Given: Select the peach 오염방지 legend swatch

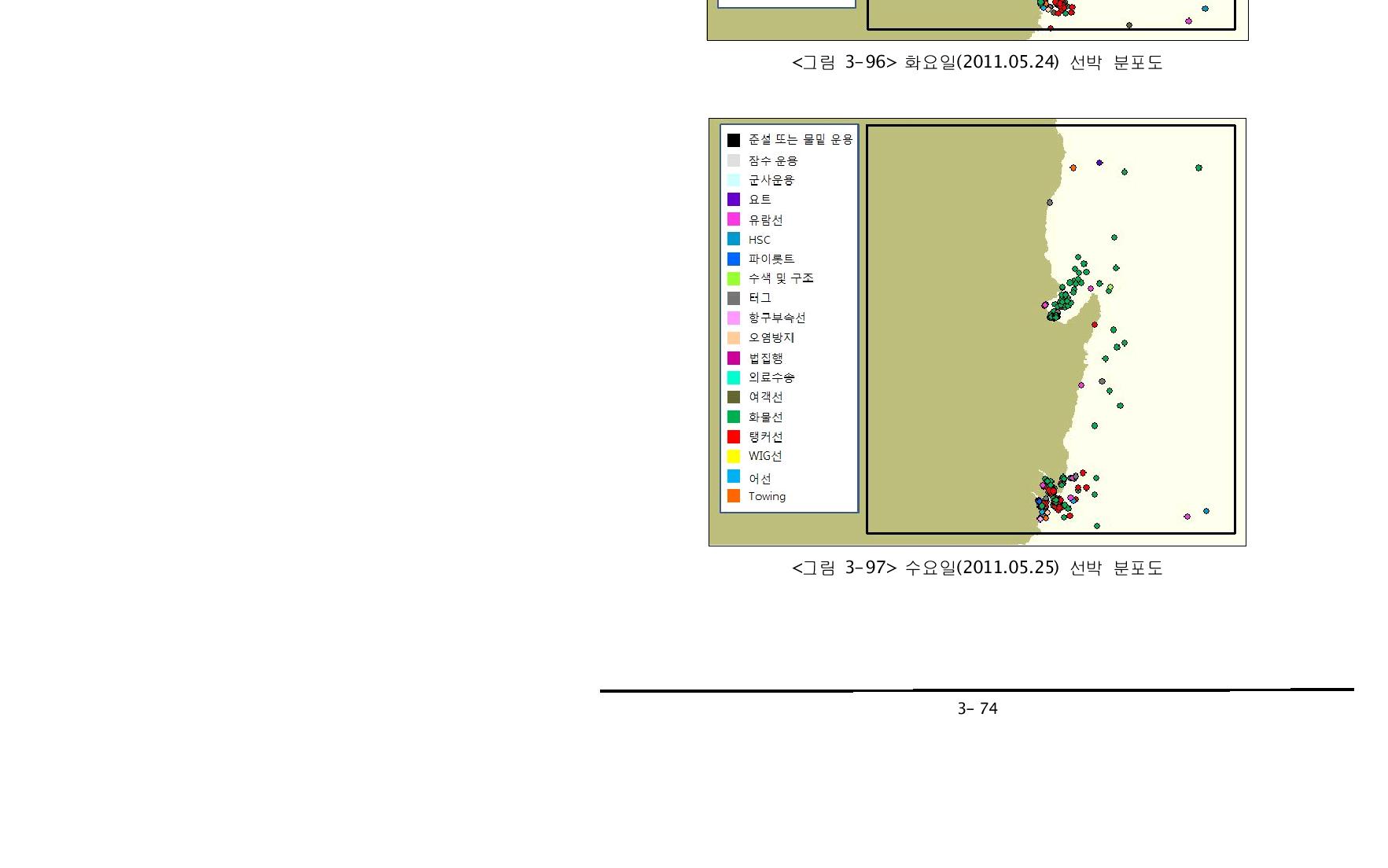Looking at the screenshot, I should click(x=734, y=337).
